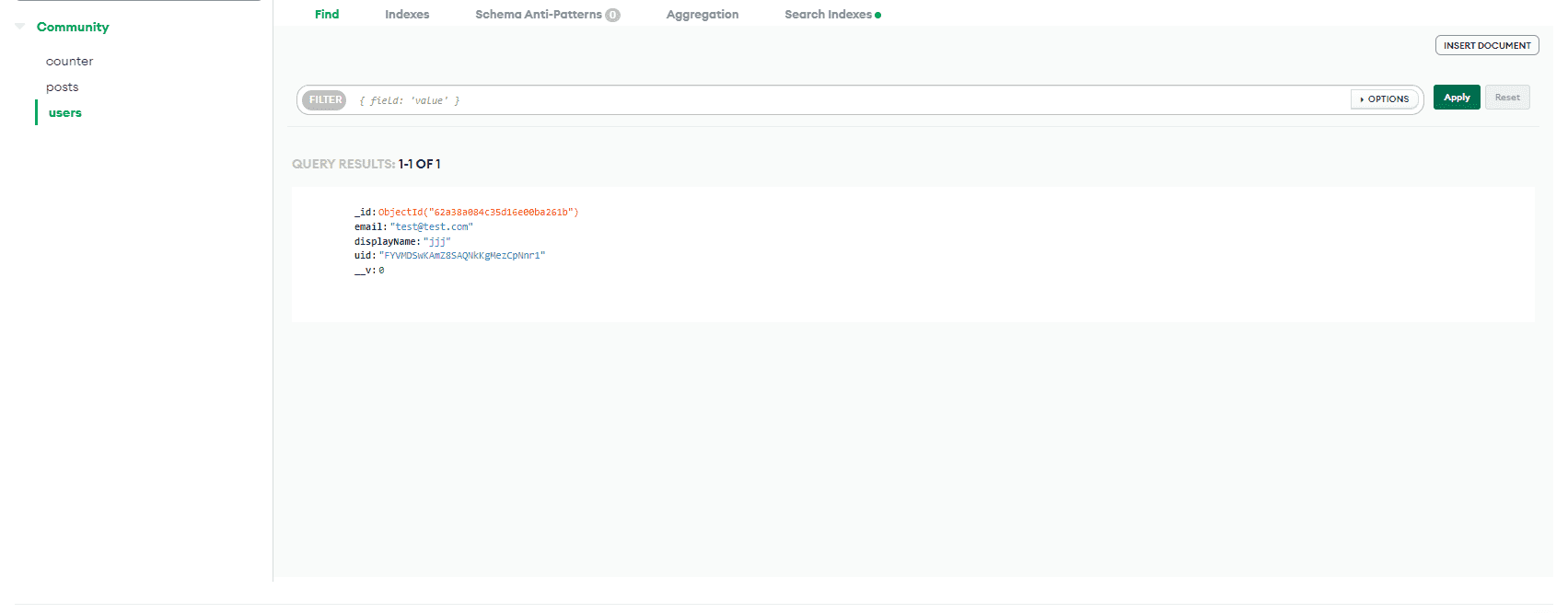
Task: Click the FILTER label pill
Action: (x=325, y=100)
